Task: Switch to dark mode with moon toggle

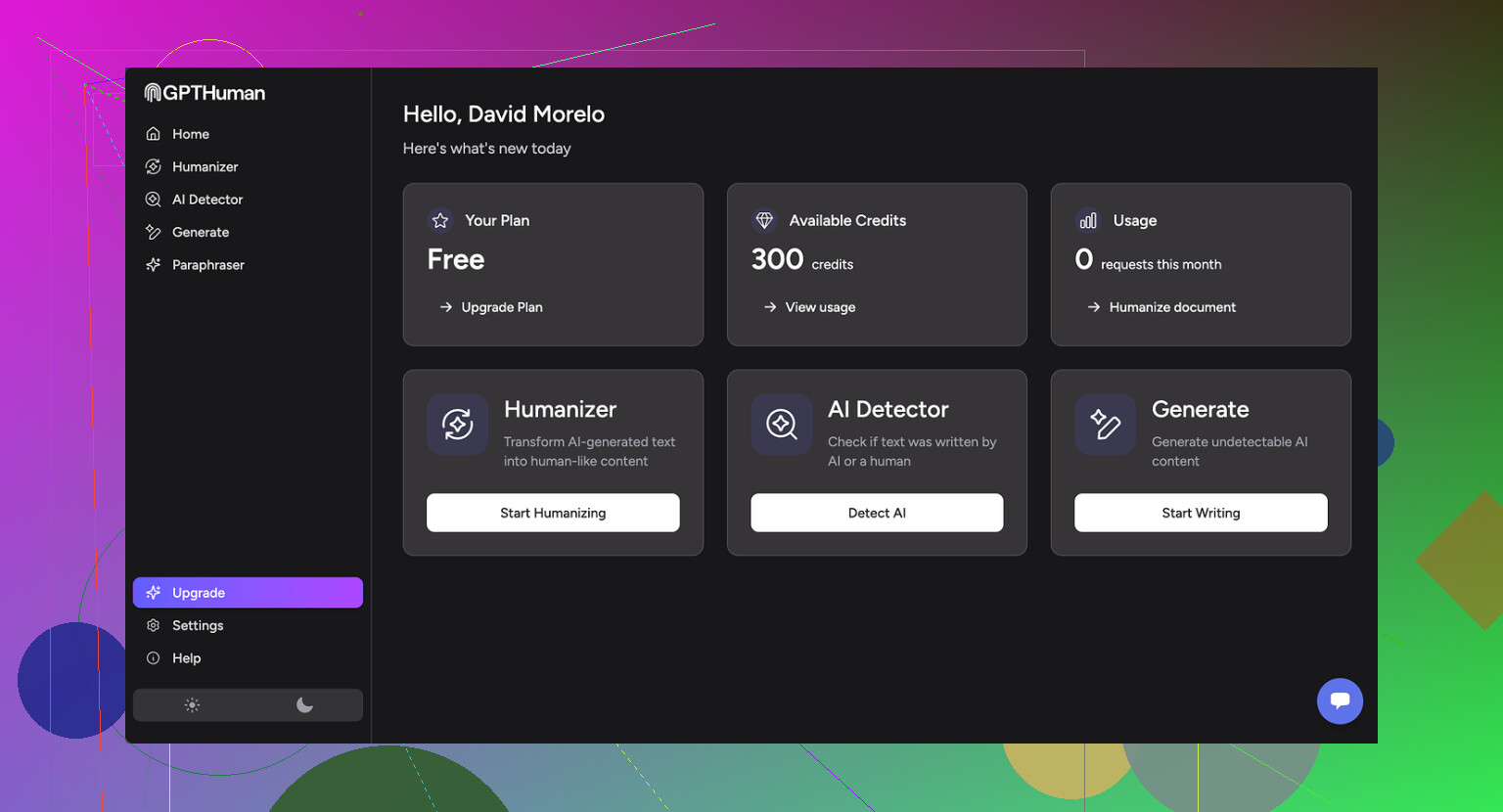Action: (304, 705)
